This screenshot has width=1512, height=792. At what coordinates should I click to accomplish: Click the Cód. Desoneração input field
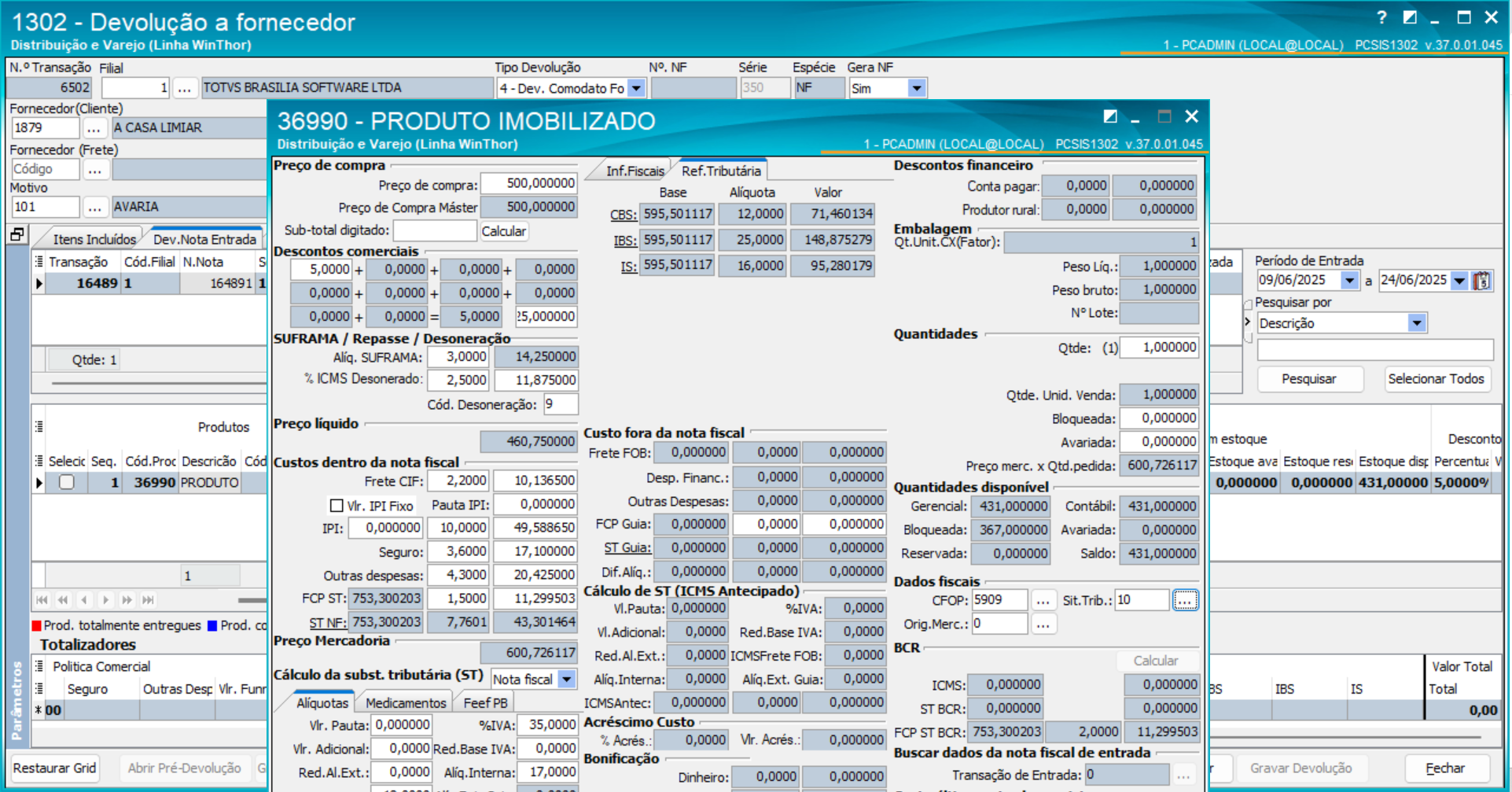click(561, 404)
